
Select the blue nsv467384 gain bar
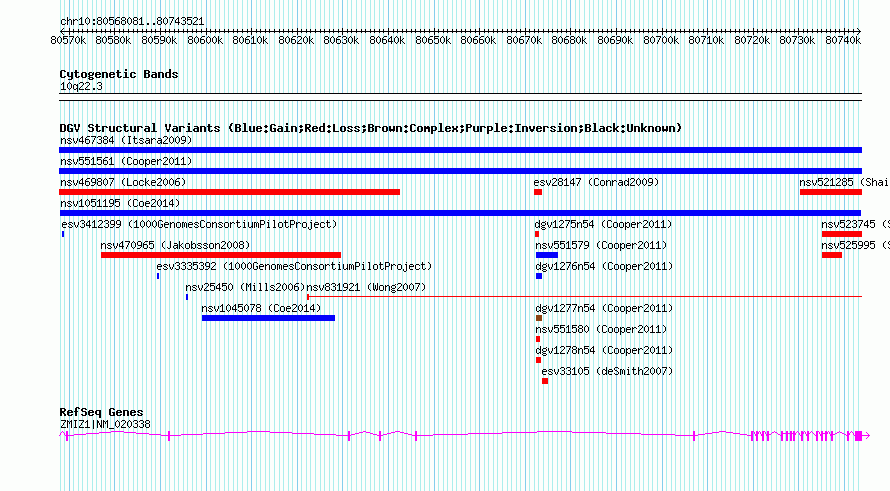[x=460, y=150]
